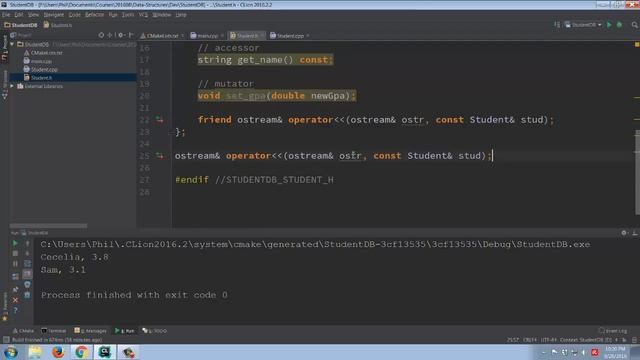This screenshot has width=640, height=360.
Task: Click Student.h breadcrumb in navigation bar
Action: click(58, 25)
